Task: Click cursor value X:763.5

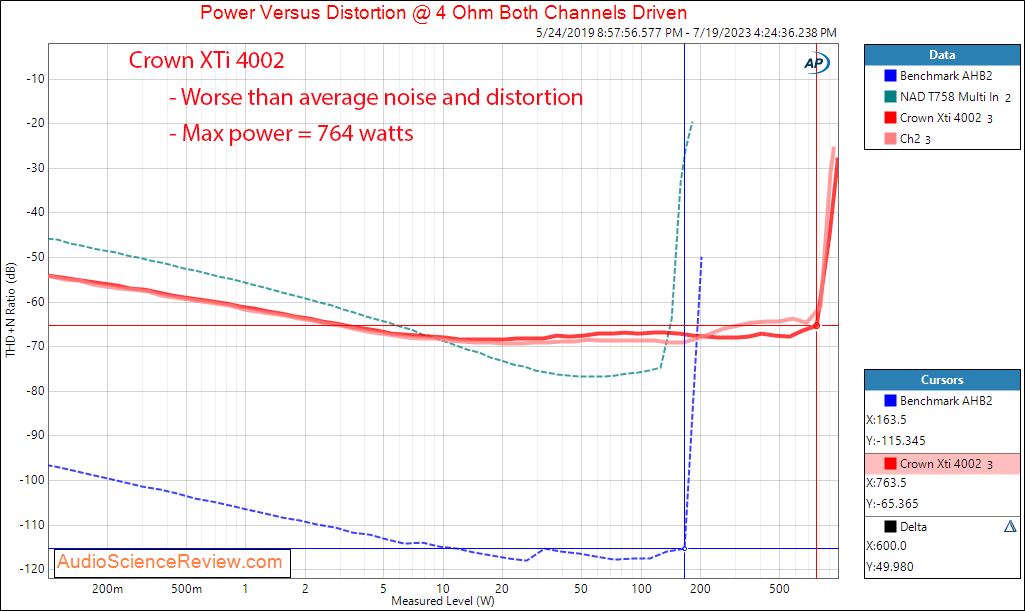Action: point(886,483)
